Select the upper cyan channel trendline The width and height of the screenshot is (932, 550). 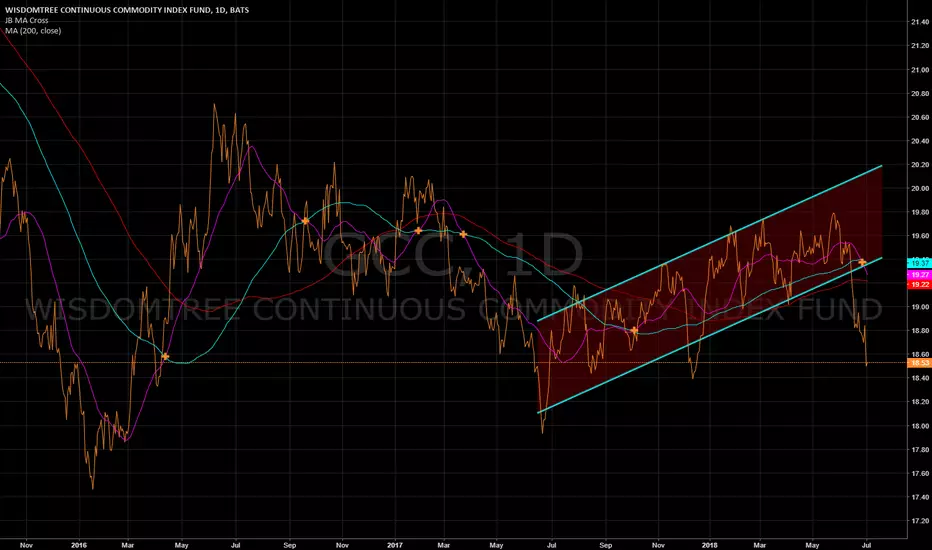710,243
